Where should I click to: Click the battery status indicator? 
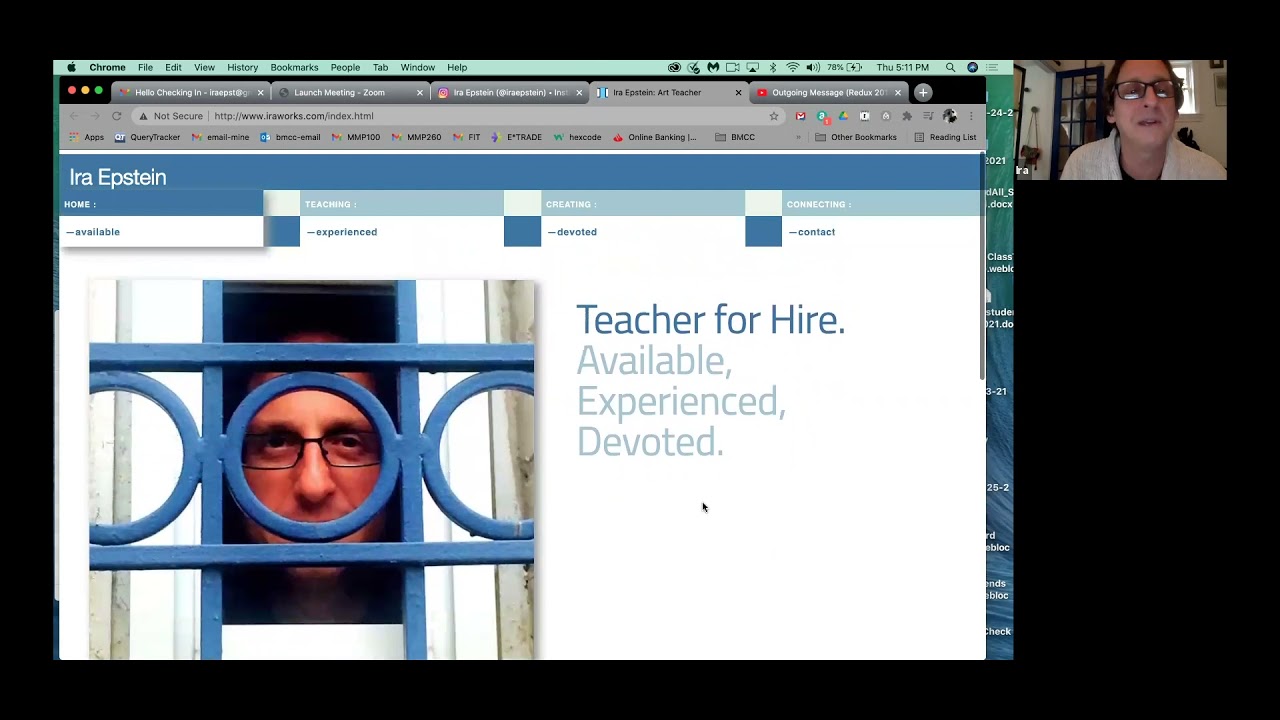tap(845, 68)
